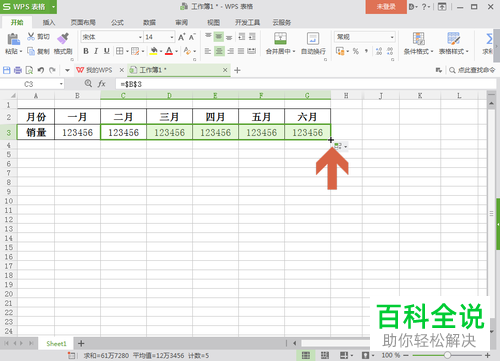Add a new worksheet with plus button

point(81,343)
